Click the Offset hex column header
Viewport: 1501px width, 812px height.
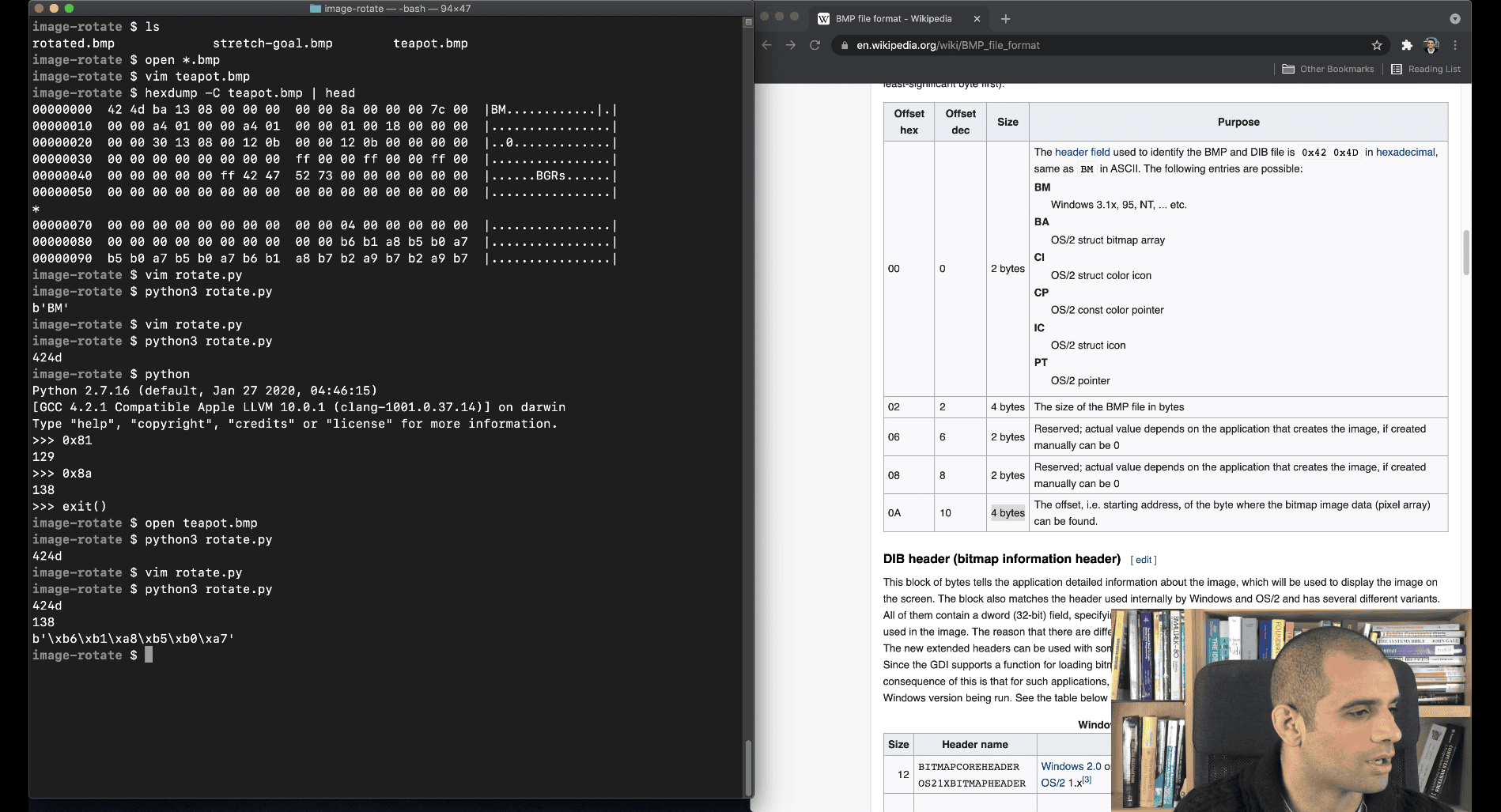[x=909, y=122]
